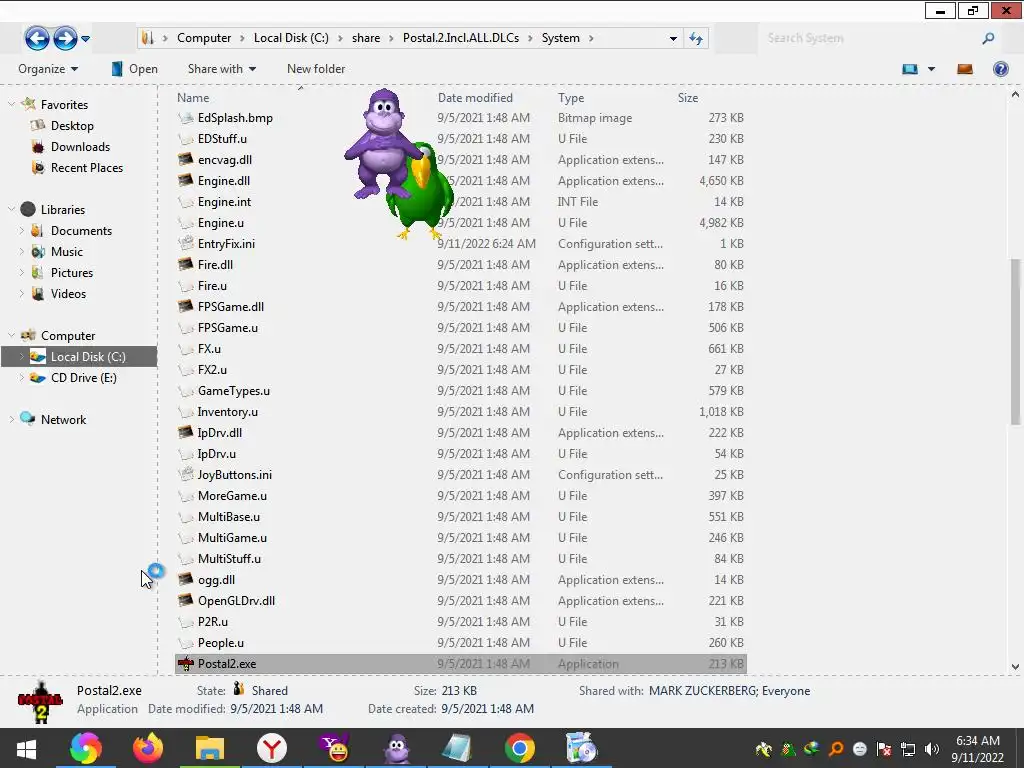Go back with the Back arrow button
Image resolution: width=1024 pixels, height=768 pixels.
tap(37, 38)
